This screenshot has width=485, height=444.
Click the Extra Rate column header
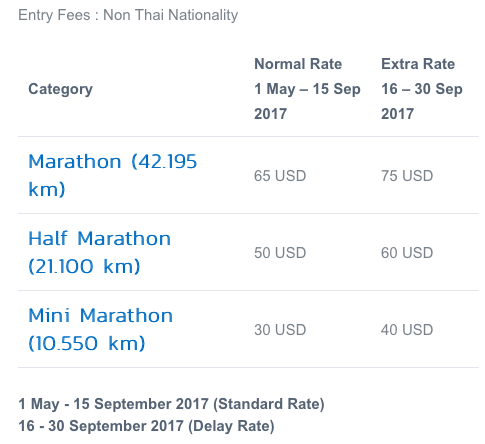(x=418, y=64)
